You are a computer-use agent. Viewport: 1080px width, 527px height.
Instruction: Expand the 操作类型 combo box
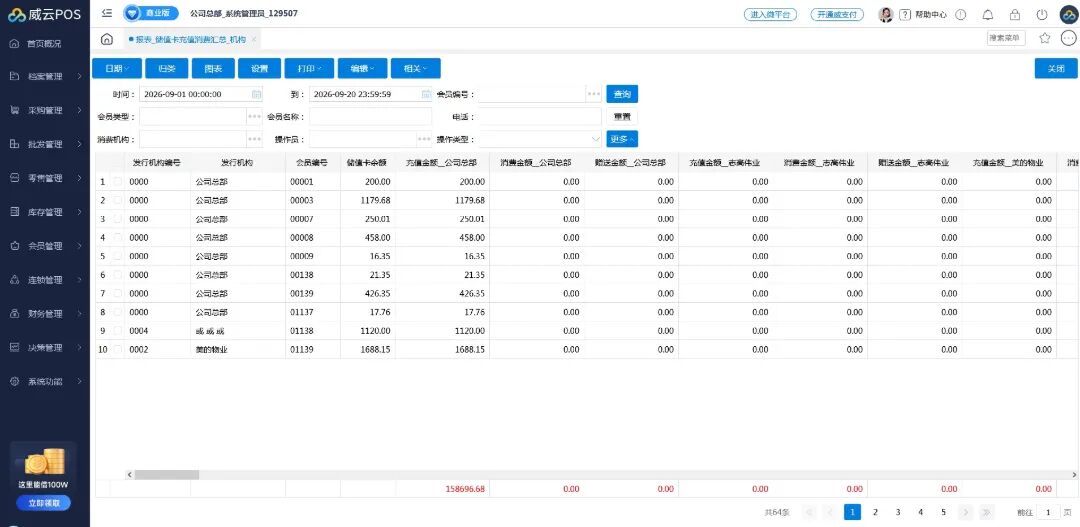coord(540,138)
